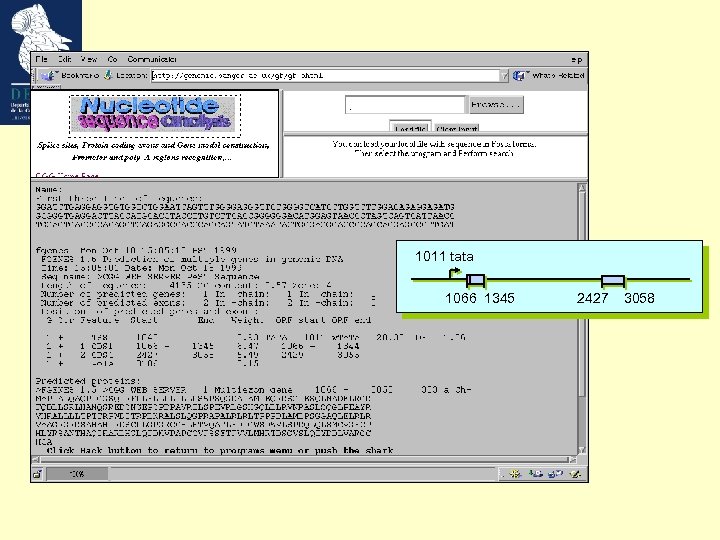This screenshot has width=720, height=540.
Task: Click the vertical scrollbar down arrow
Action: click(582, 450)
